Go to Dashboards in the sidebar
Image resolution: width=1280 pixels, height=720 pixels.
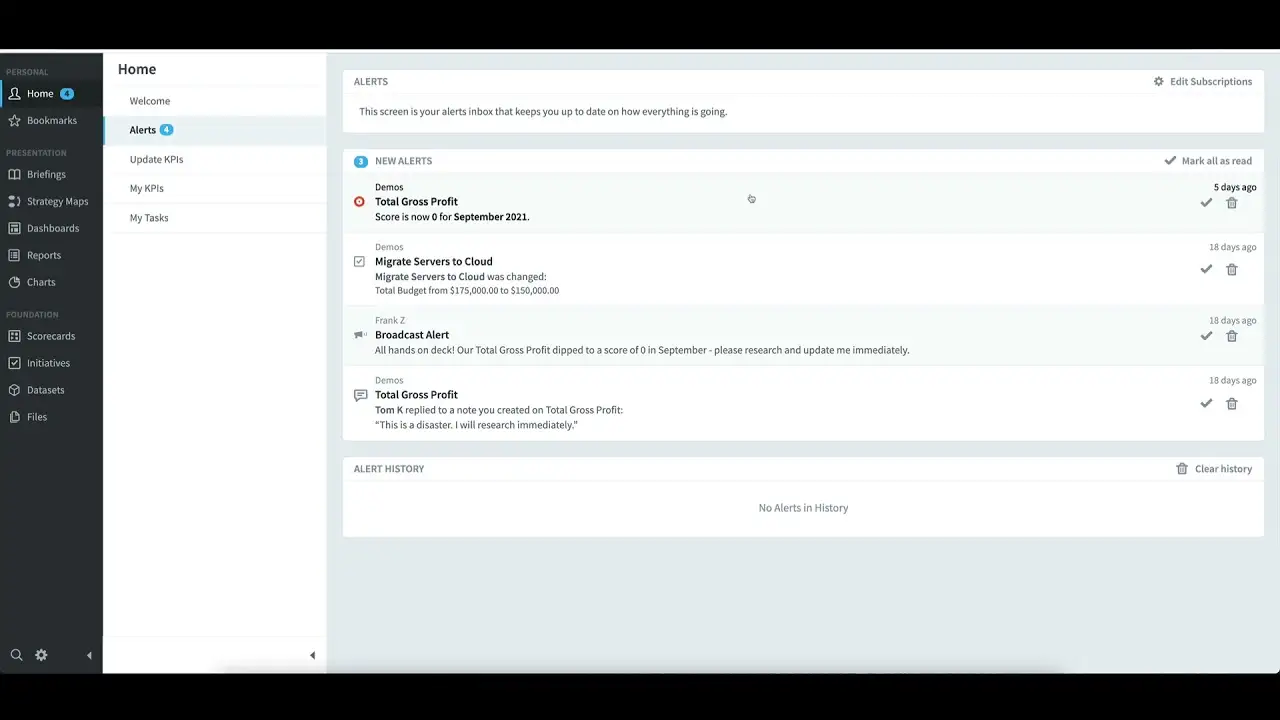pyautogui.click(x=52, y=228)
